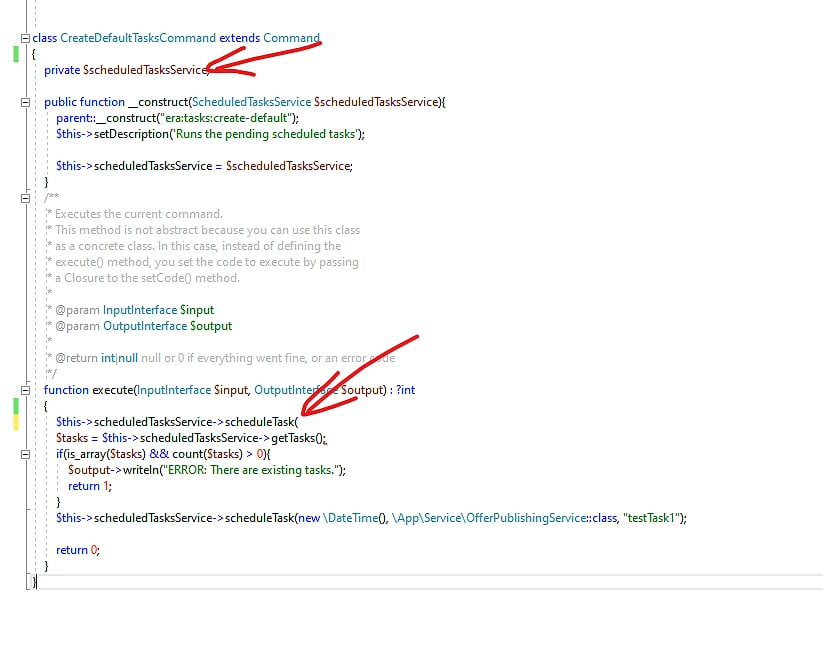Collapse the __construct function fold marker
This screenshot has width=823, height=656.
click(x=25, y=102)
